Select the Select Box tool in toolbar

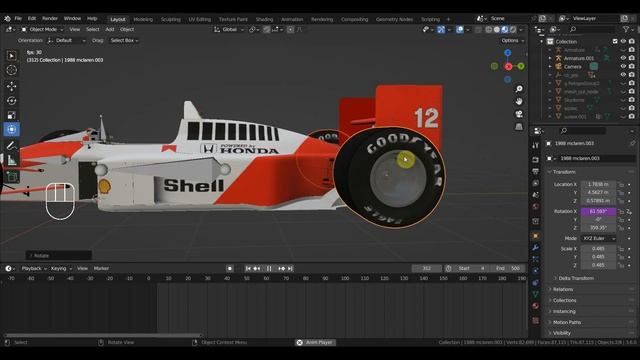tap(11, 56)
